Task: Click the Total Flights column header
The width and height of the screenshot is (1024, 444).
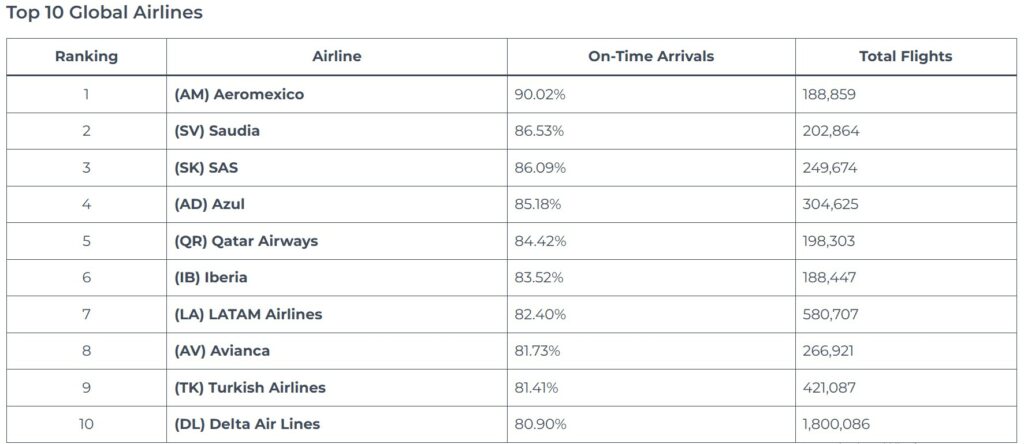Action: [x=905, y=57]
